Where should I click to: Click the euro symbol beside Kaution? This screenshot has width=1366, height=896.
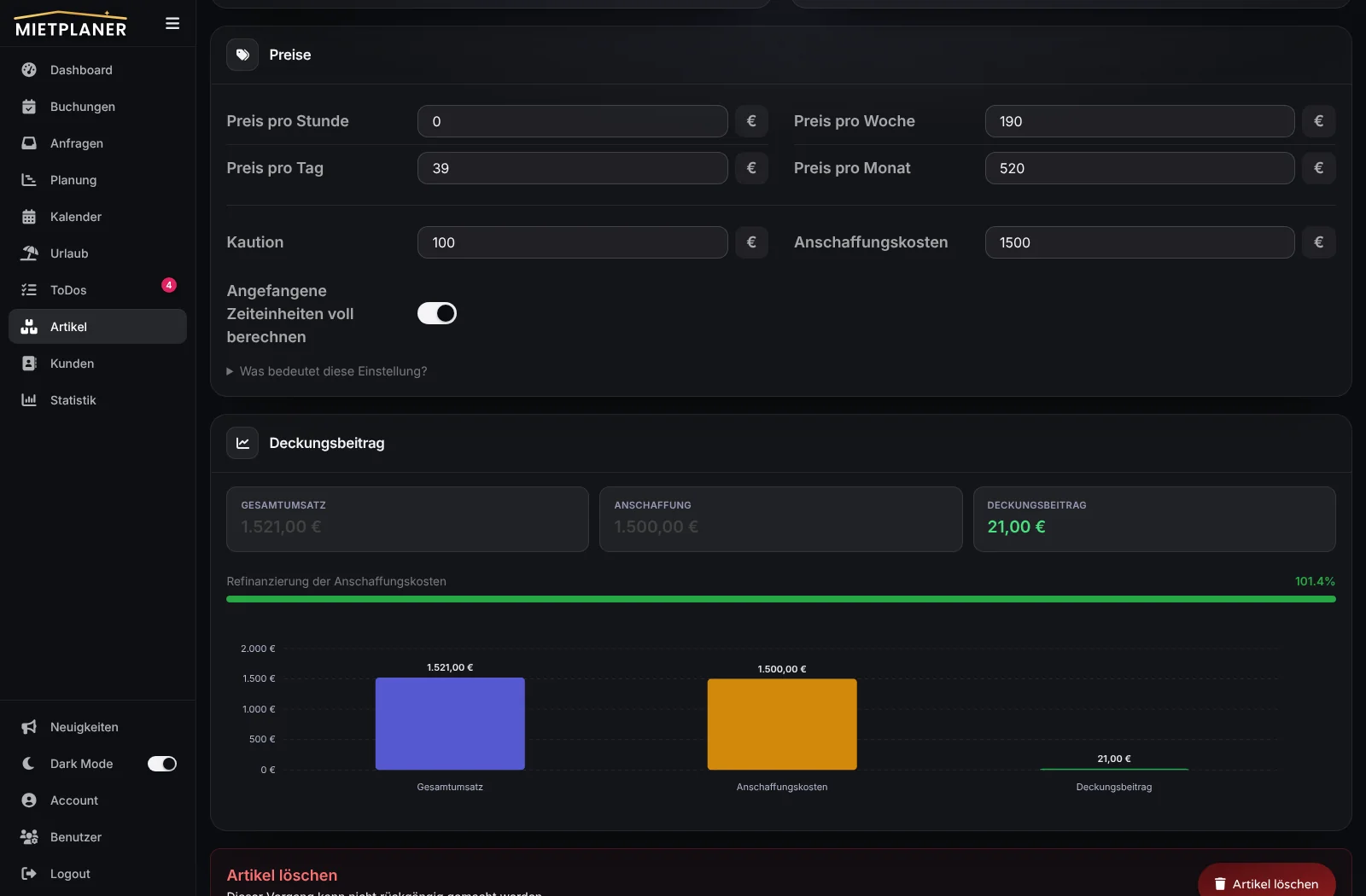pos(751,242)
